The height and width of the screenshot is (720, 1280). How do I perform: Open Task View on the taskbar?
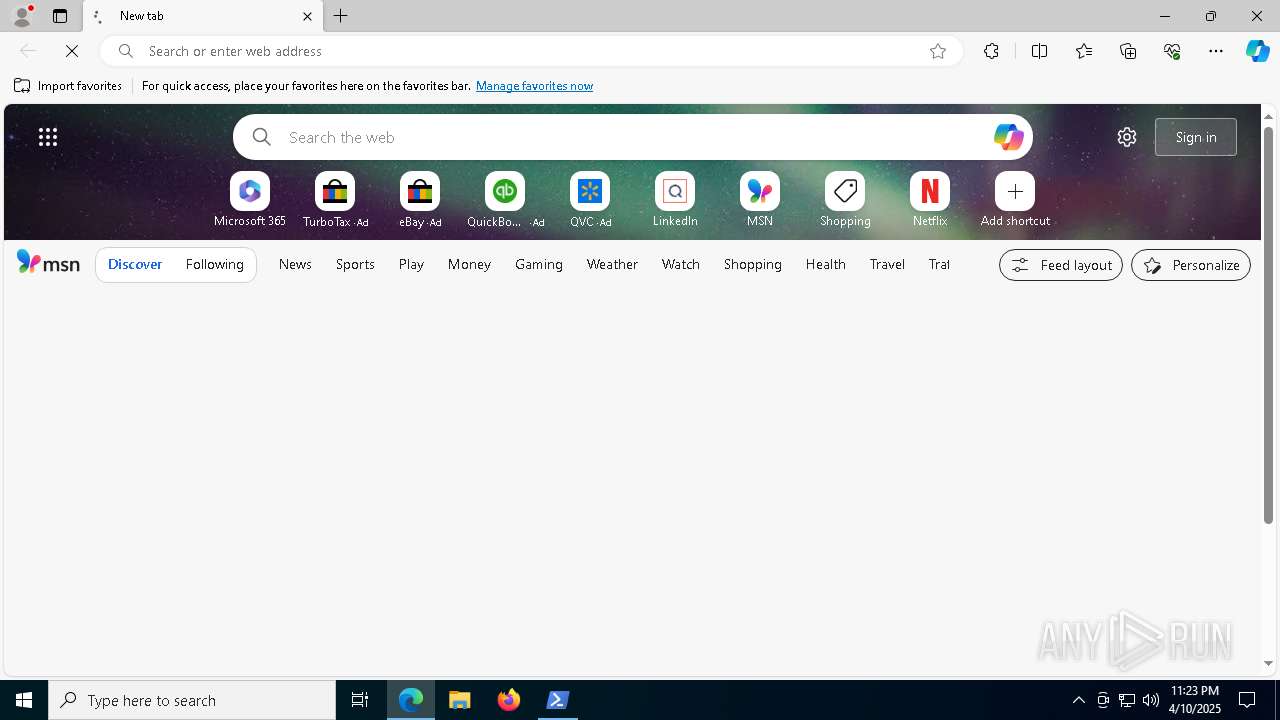coord(360,700)
